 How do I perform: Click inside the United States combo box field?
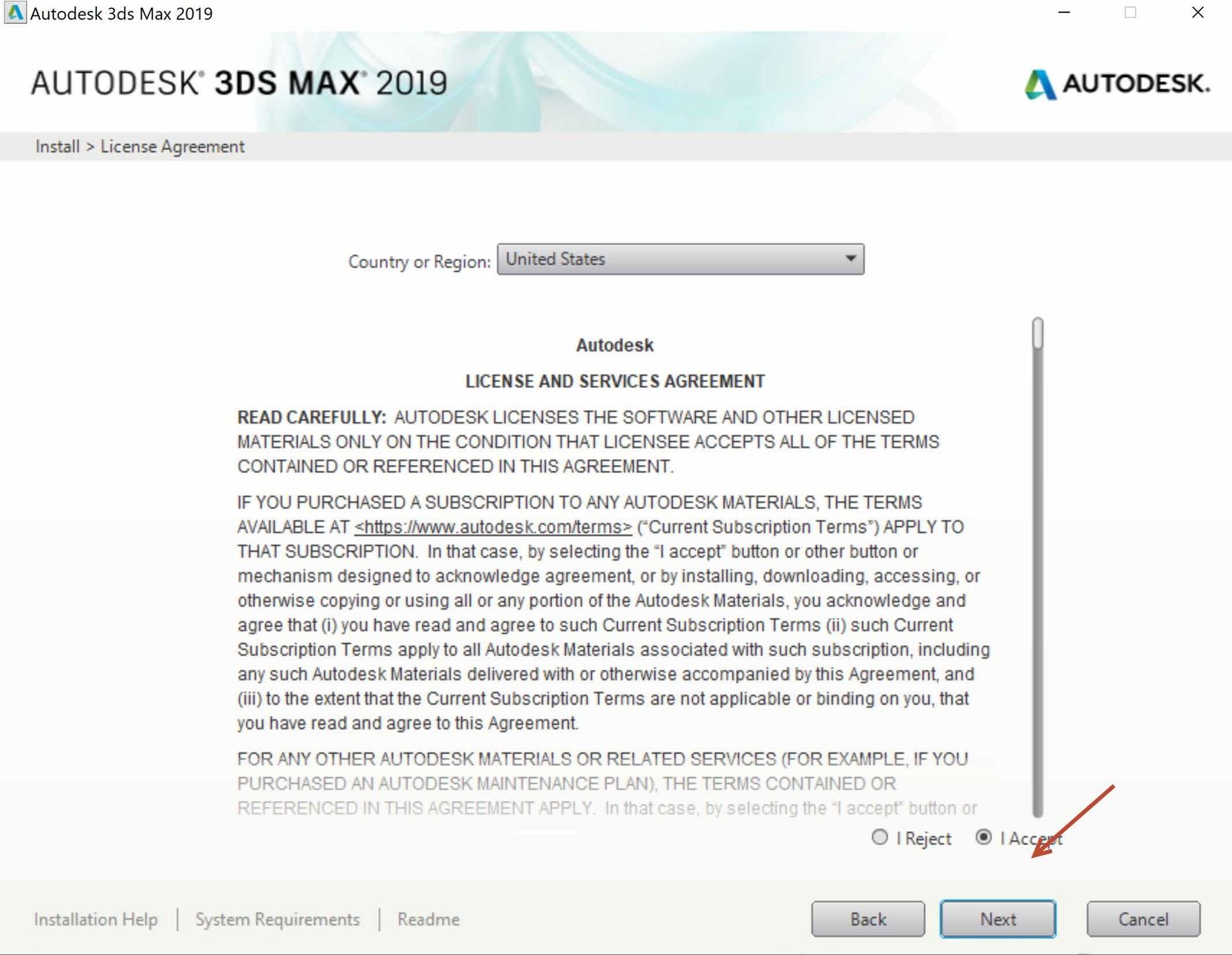654,260
